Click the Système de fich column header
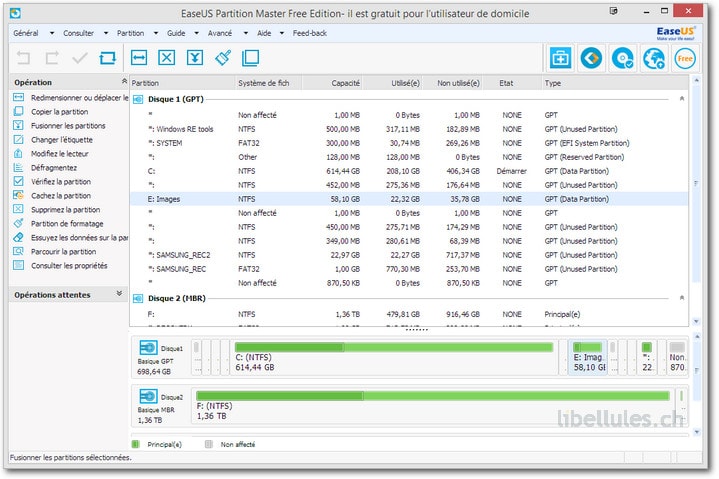 click(268, 83)
